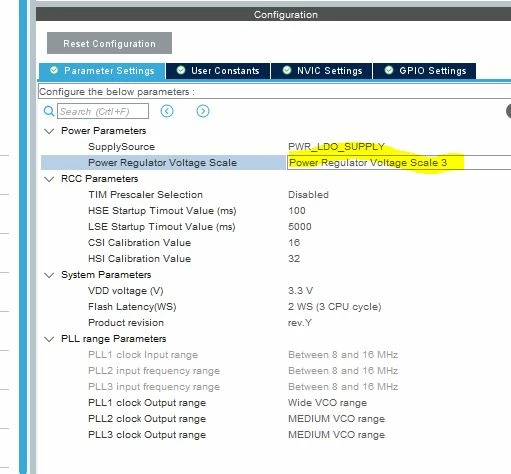Screen dimensions: 511x474
Task: Click the search magnifier icon
Action: tap(49, 111)
